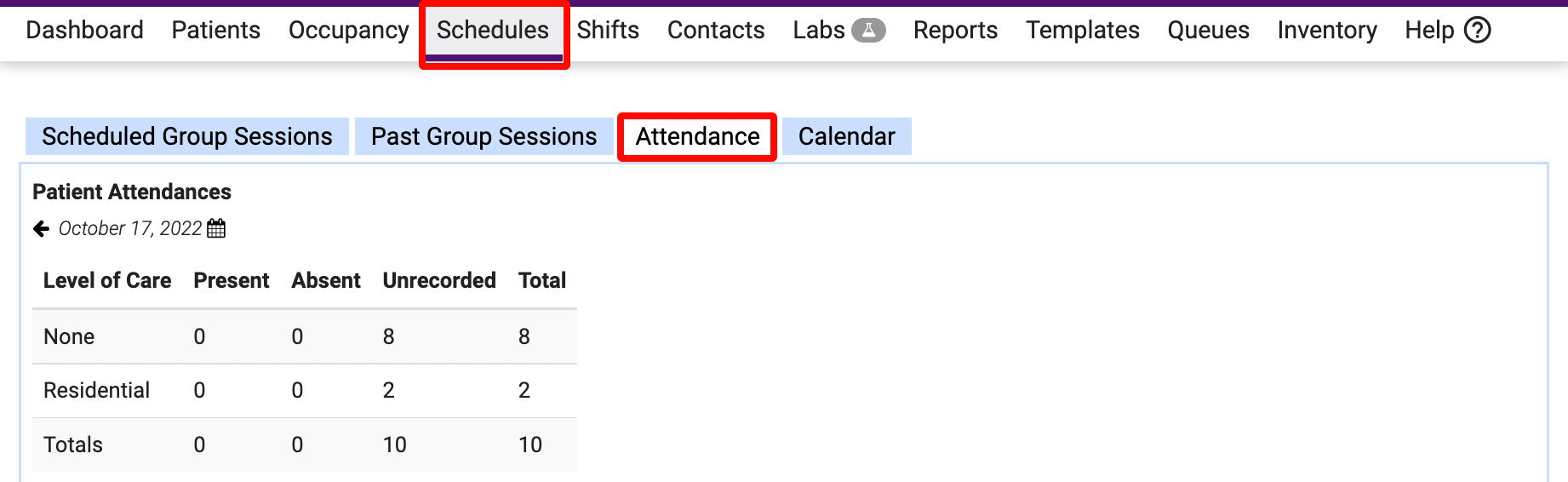Navigate to Shifts
This screenshot has width=1568, height=482.
(608, 31)
